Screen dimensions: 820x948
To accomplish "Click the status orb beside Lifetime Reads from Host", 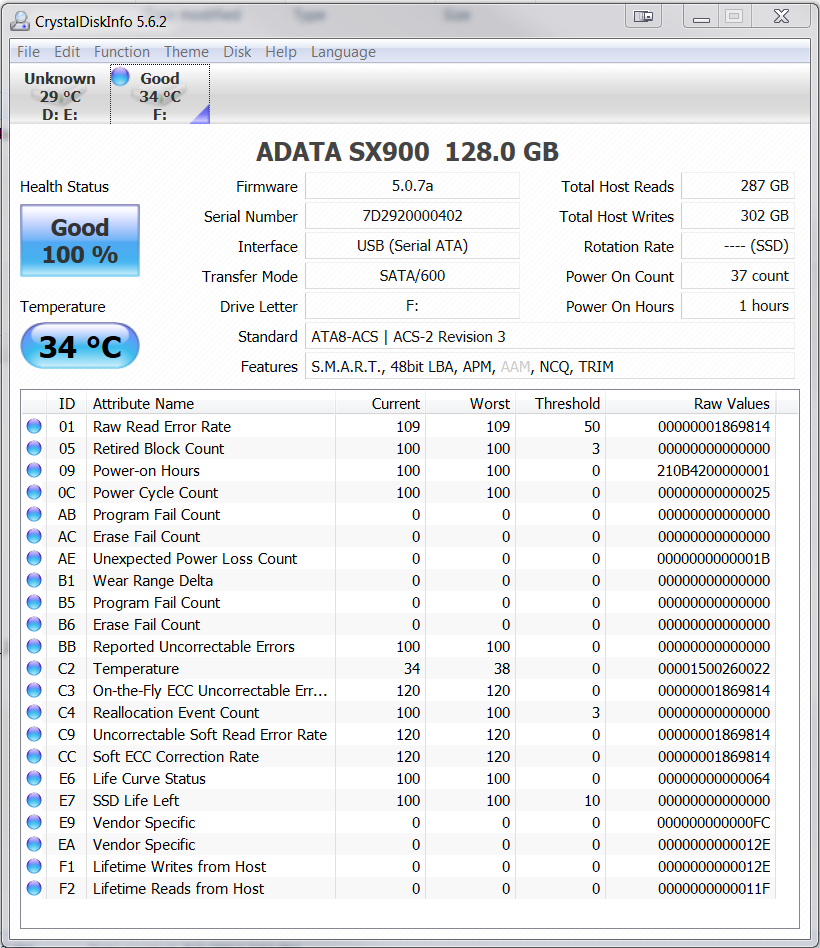I will point(34,889).
